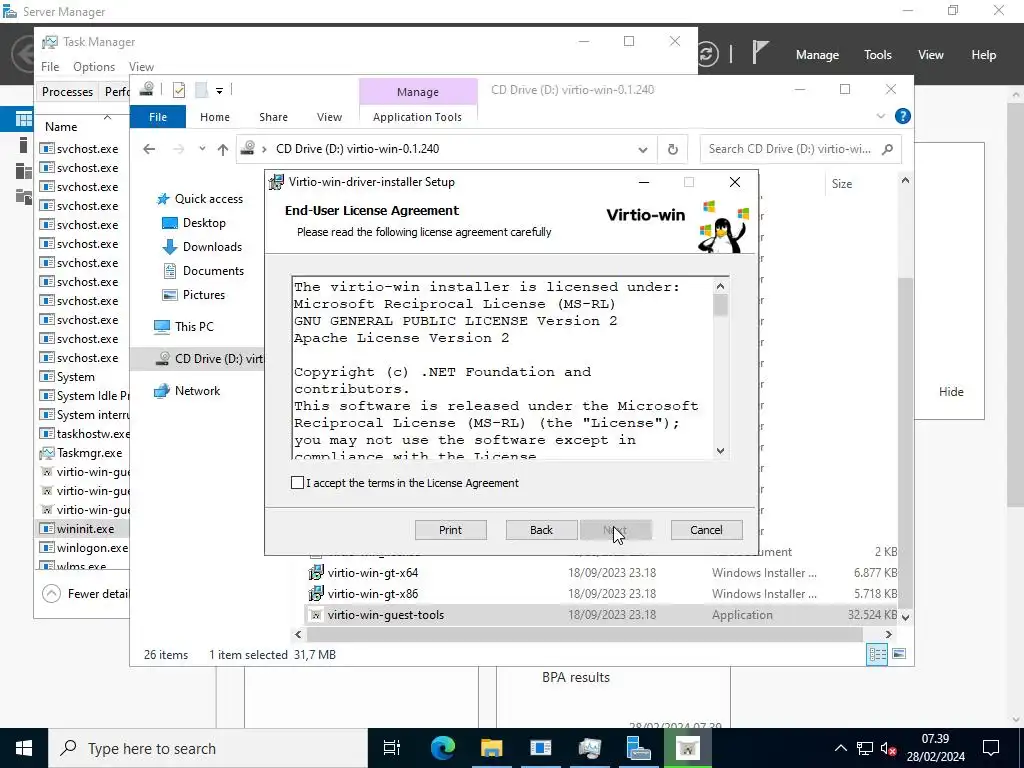Select System Idle Process row
The height and width of the screenshot is (768, 1024).
coord(84,396)
